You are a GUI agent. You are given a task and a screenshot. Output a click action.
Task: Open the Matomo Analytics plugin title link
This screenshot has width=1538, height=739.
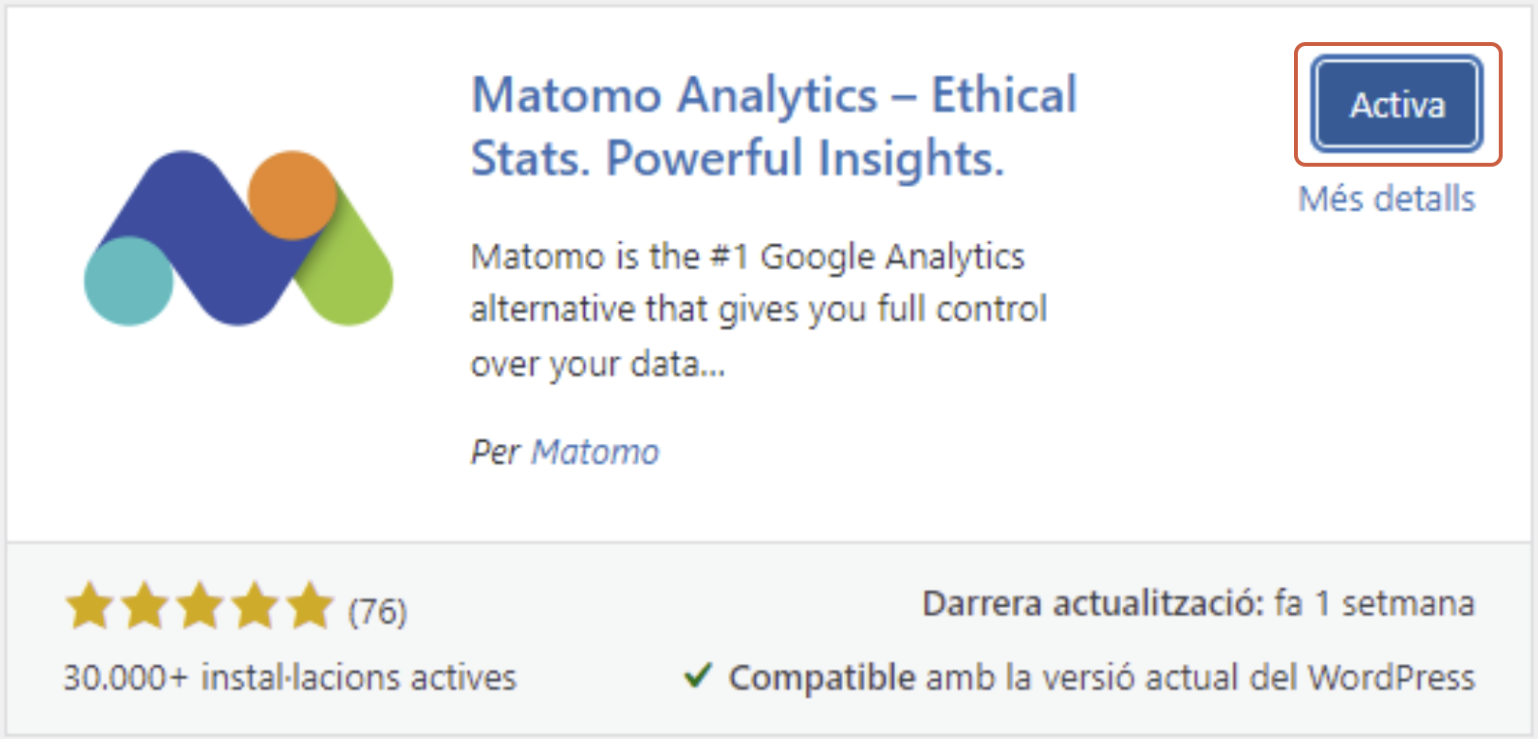pos(773,127)
